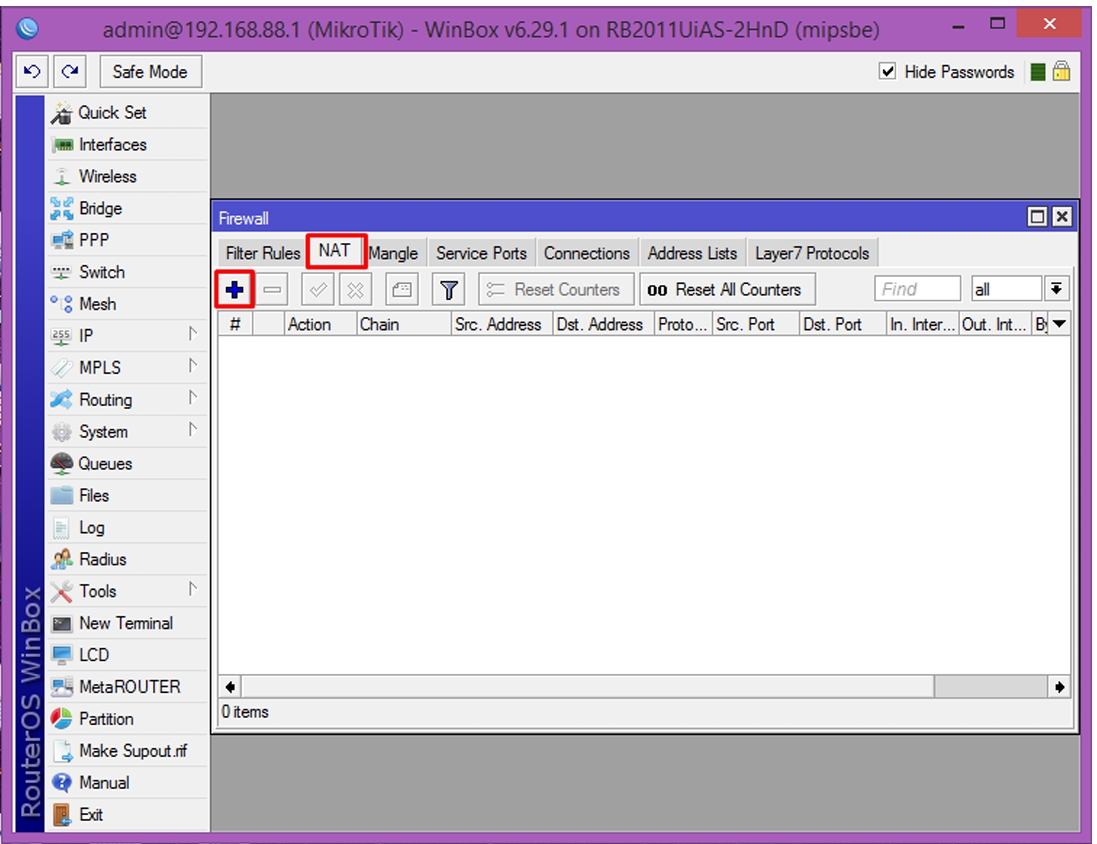Expand the IP submenu
This screenshot has width=1097, height=844.
pos(127,336)
